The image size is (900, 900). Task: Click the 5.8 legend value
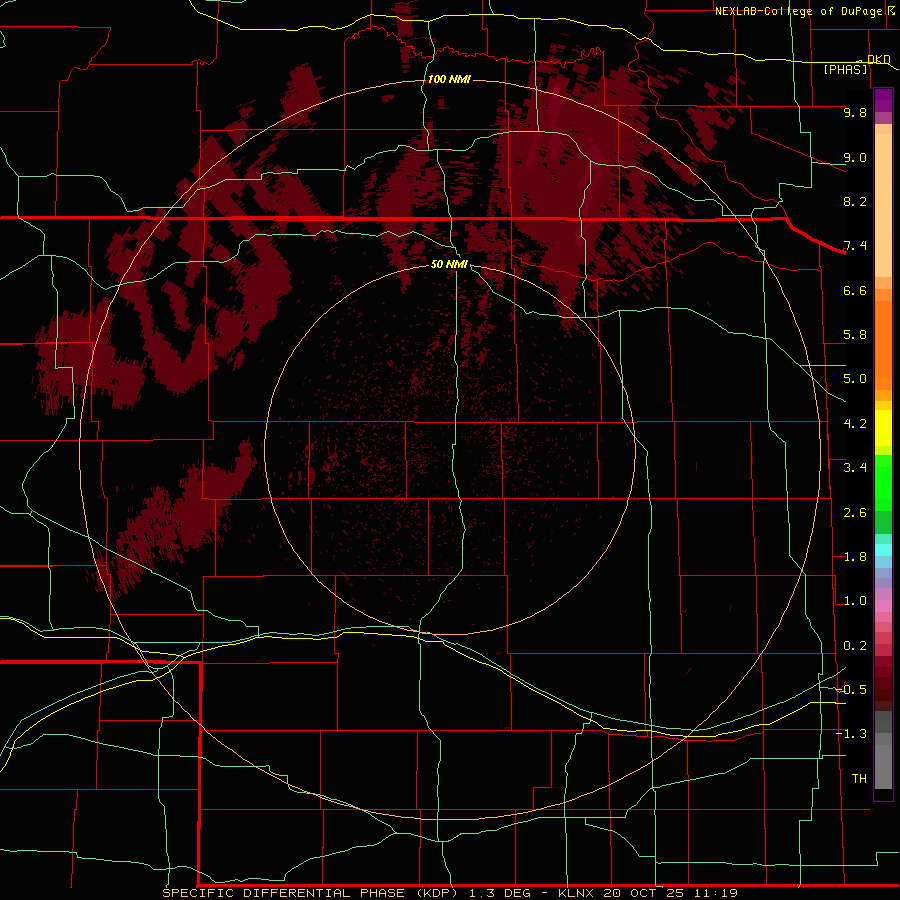click(x=855, y=335)
